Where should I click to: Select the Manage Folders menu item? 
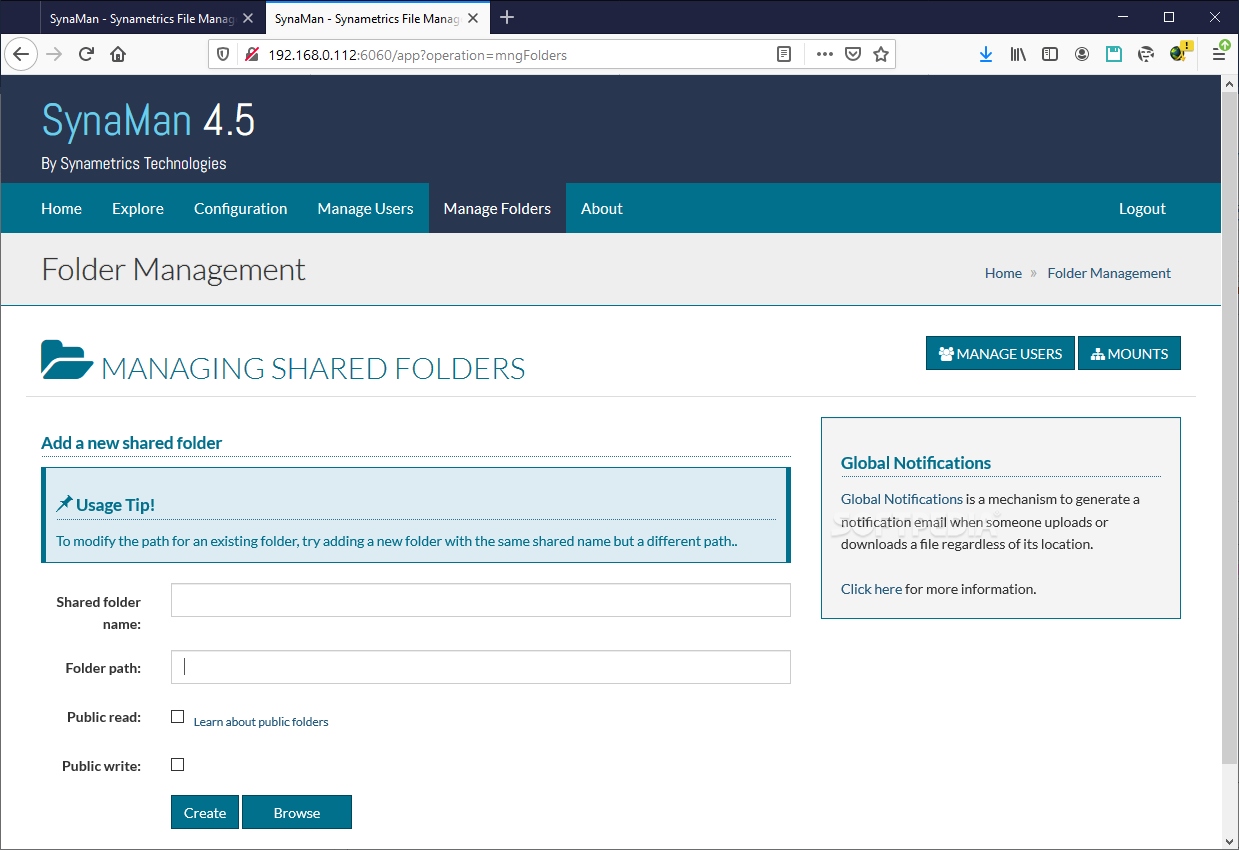coord(497,208)
